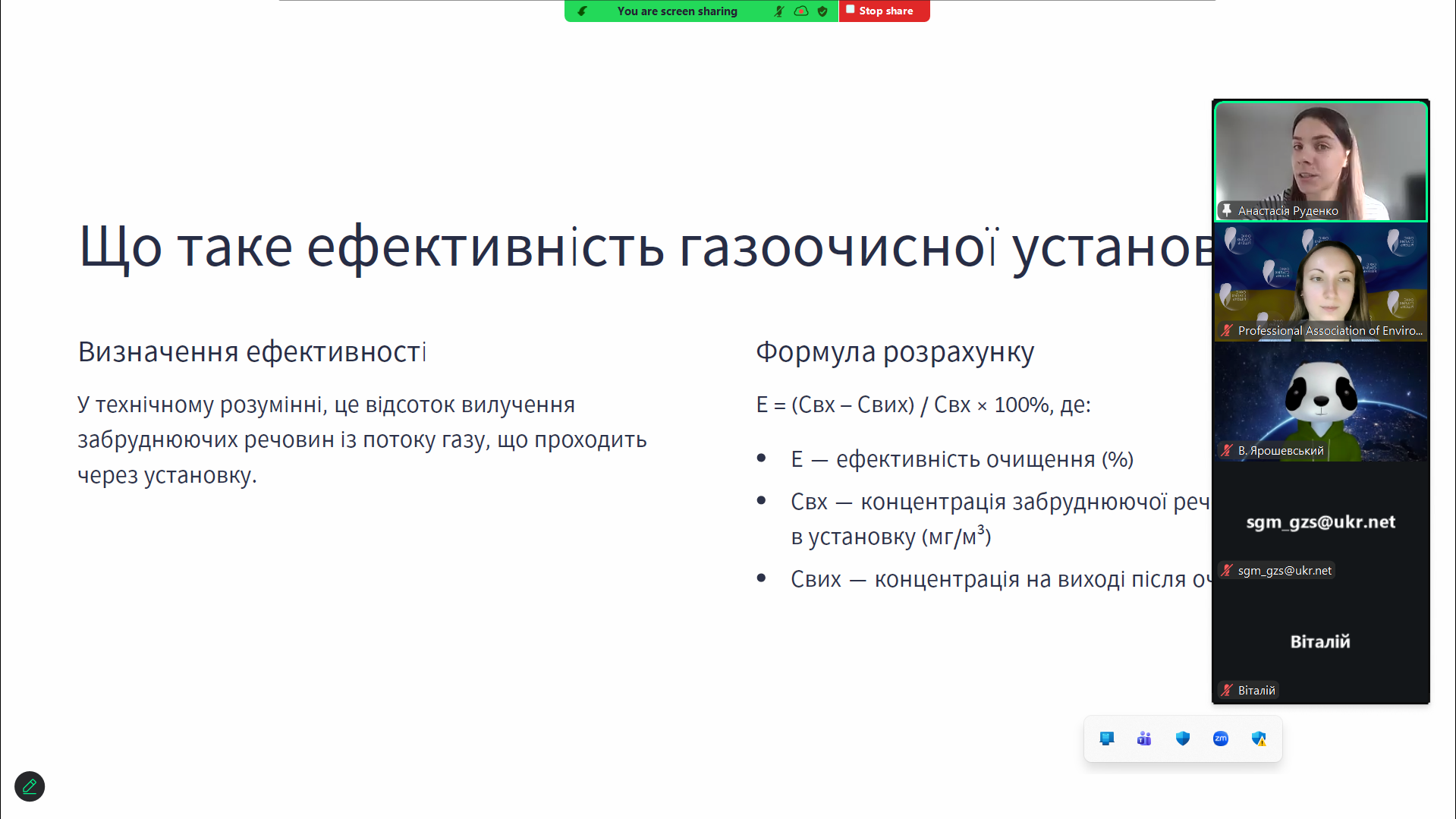Screen dimensions: 1456x819
Task: Open the green shield encryption icon
Action: 822,11
